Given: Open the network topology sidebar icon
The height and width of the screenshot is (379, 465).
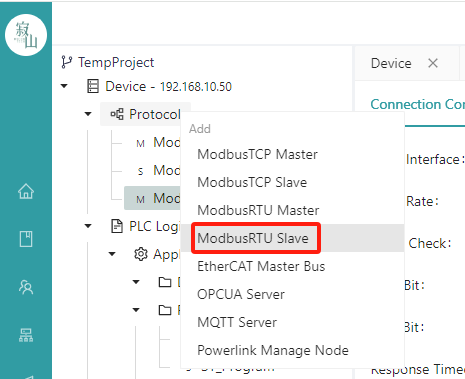Looking at the screenshot, I should [26, 335].
